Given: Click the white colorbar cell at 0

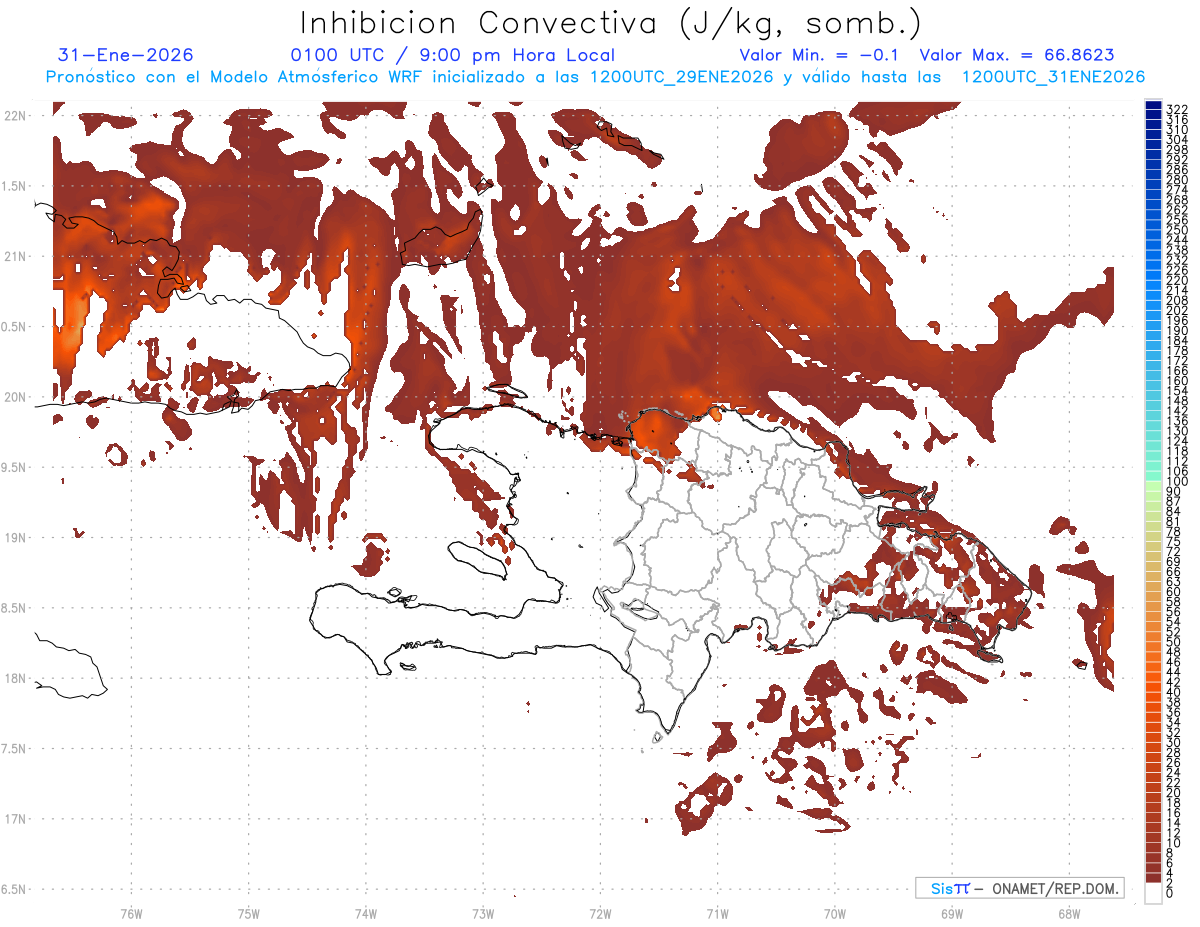Looking at the screenshot, I should click(1154, 892).
